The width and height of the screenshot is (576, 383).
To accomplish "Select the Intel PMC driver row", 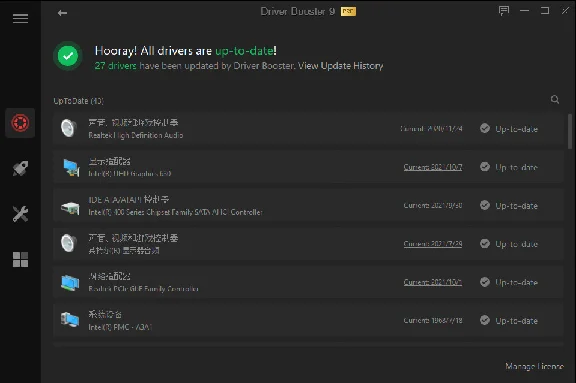I will tap(308, 321).
